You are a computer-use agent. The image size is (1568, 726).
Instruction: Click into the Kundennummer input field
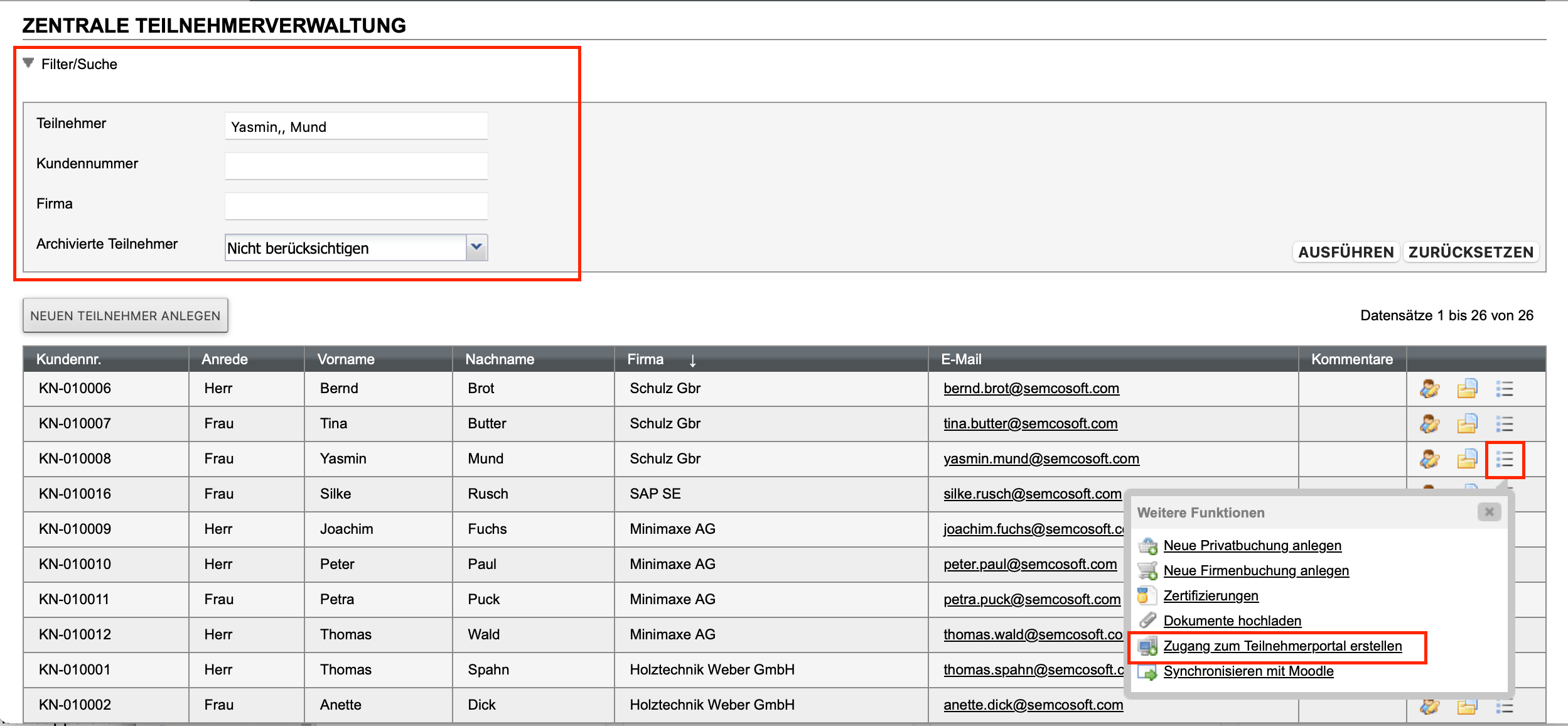(x=356, y=166)
